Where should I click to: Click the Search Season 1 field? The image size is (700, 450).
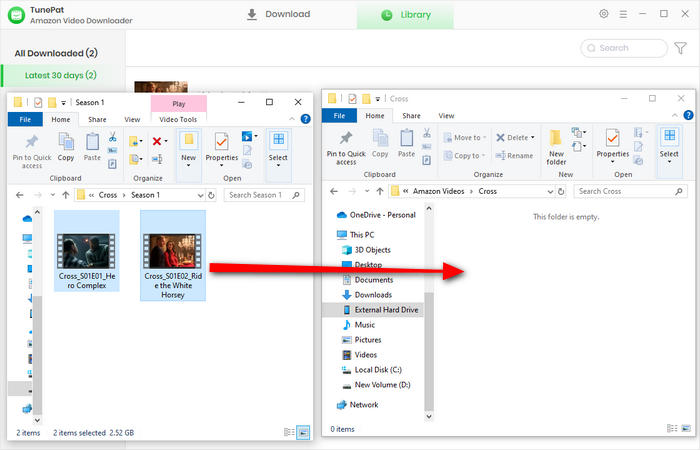[x=264, y=195]
